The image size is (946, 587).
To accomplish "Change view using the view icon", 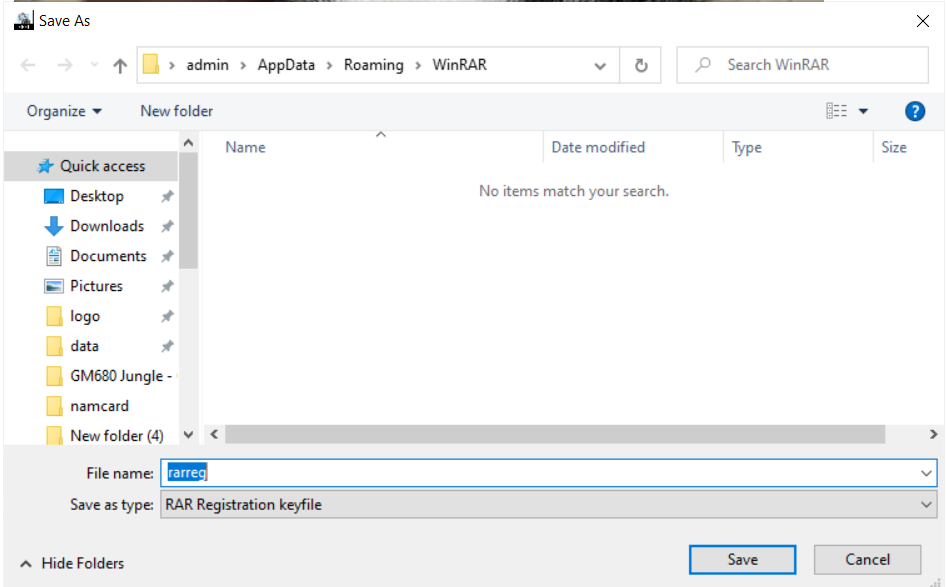I will coord(836,111).
